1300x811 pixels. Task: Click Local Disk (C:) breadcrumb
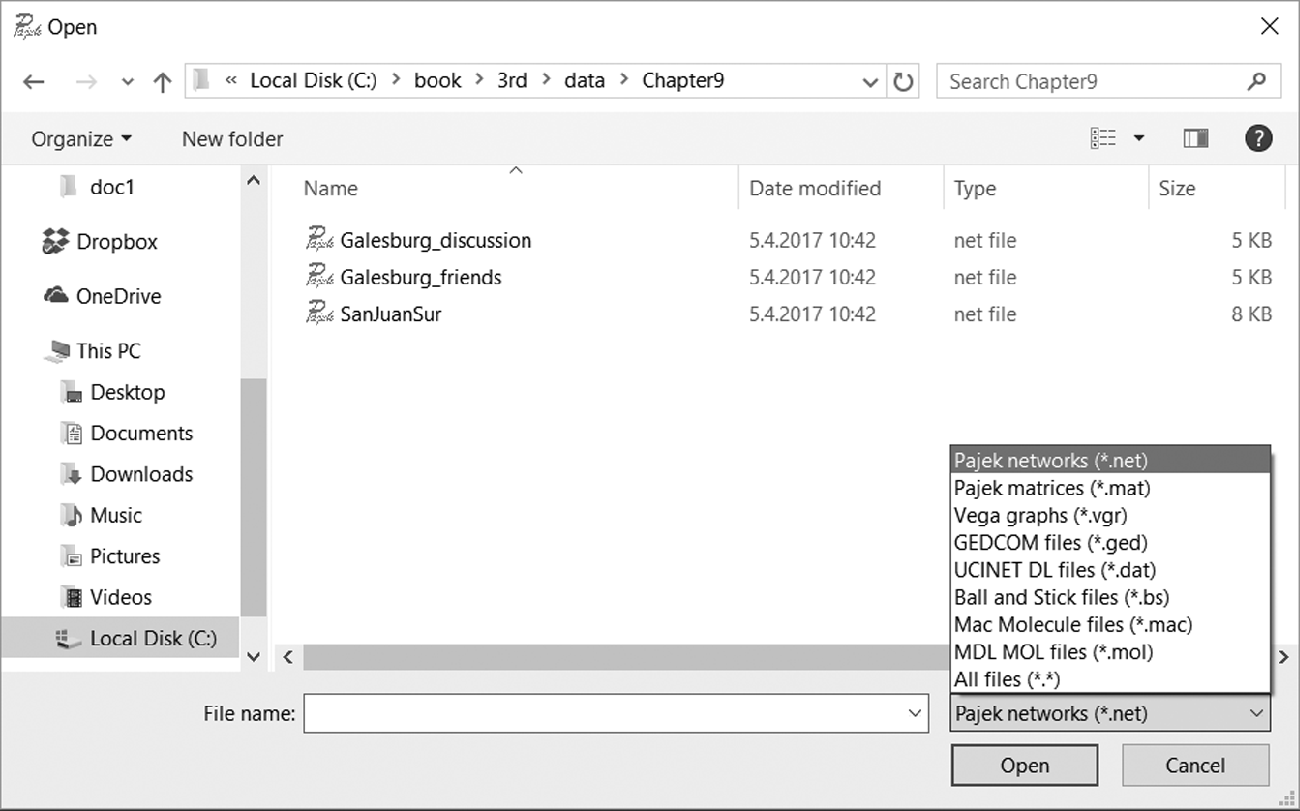click(x=313, y=81)
